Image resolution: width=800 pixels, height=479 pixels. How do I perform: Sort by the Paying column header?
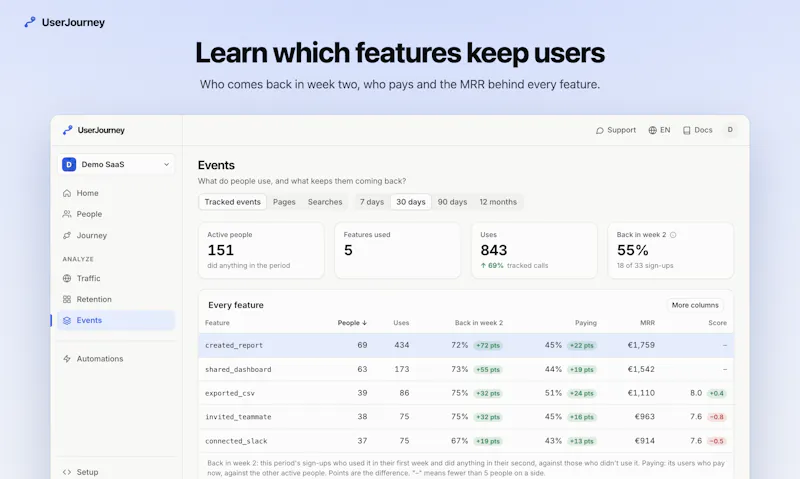[x=586, y=323]
